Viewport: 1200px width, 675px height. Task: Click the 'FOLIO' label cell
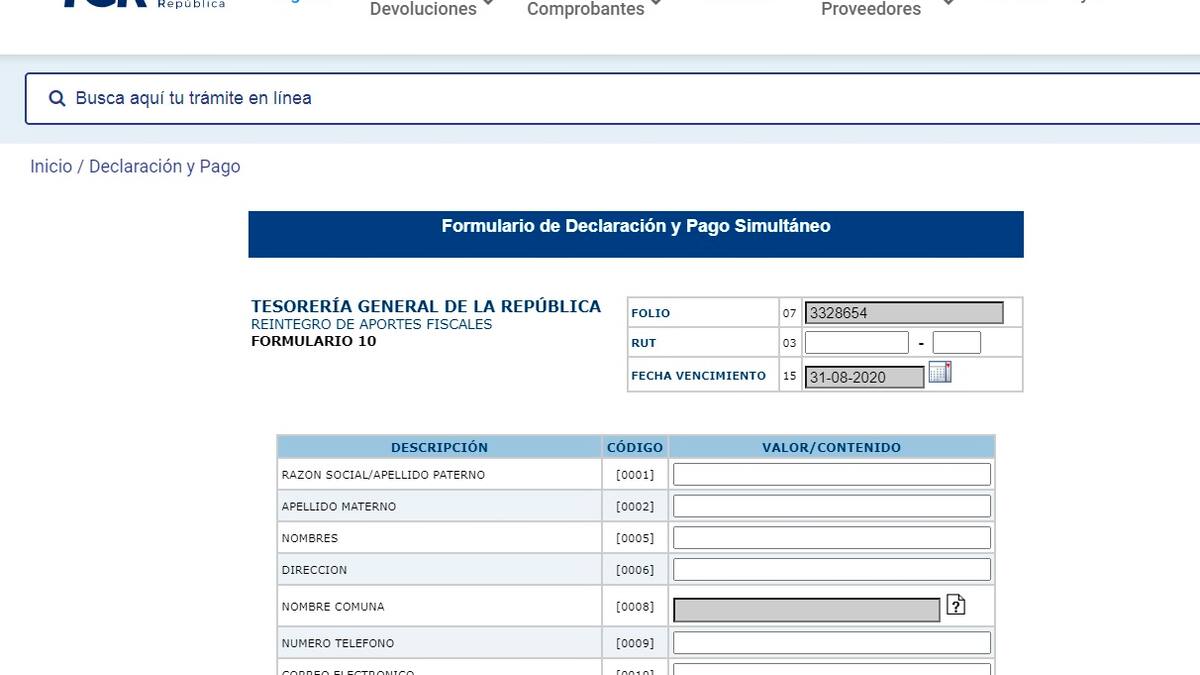point(703,313)
